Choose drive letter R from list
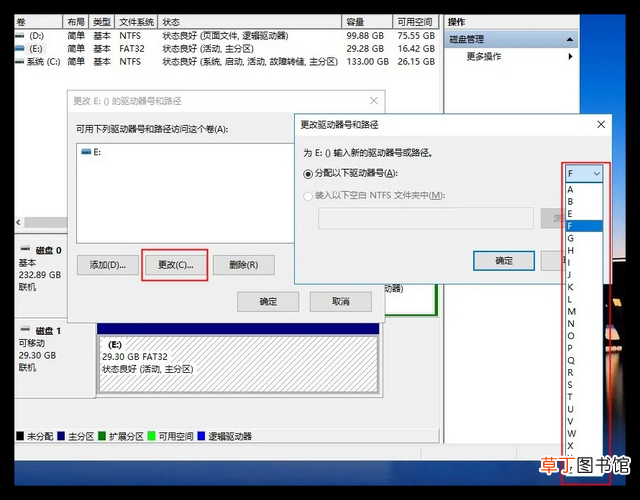 584,373
